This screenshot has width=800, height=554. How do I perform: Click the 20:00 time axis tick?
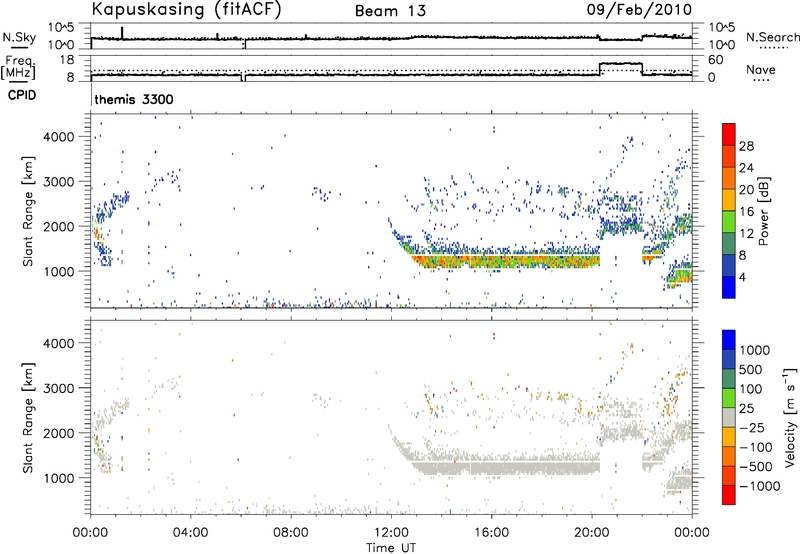pyautogui.click(x=591, y=533)
